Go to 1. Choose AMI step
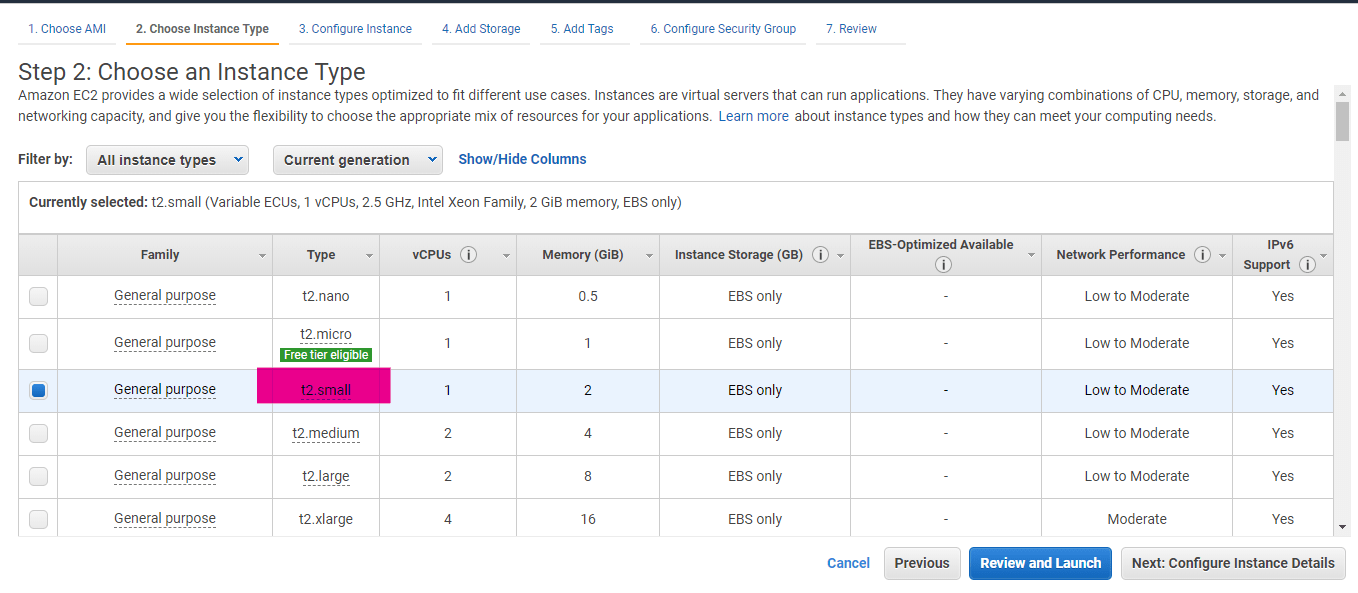1358x593 pixels. [67, 29]
